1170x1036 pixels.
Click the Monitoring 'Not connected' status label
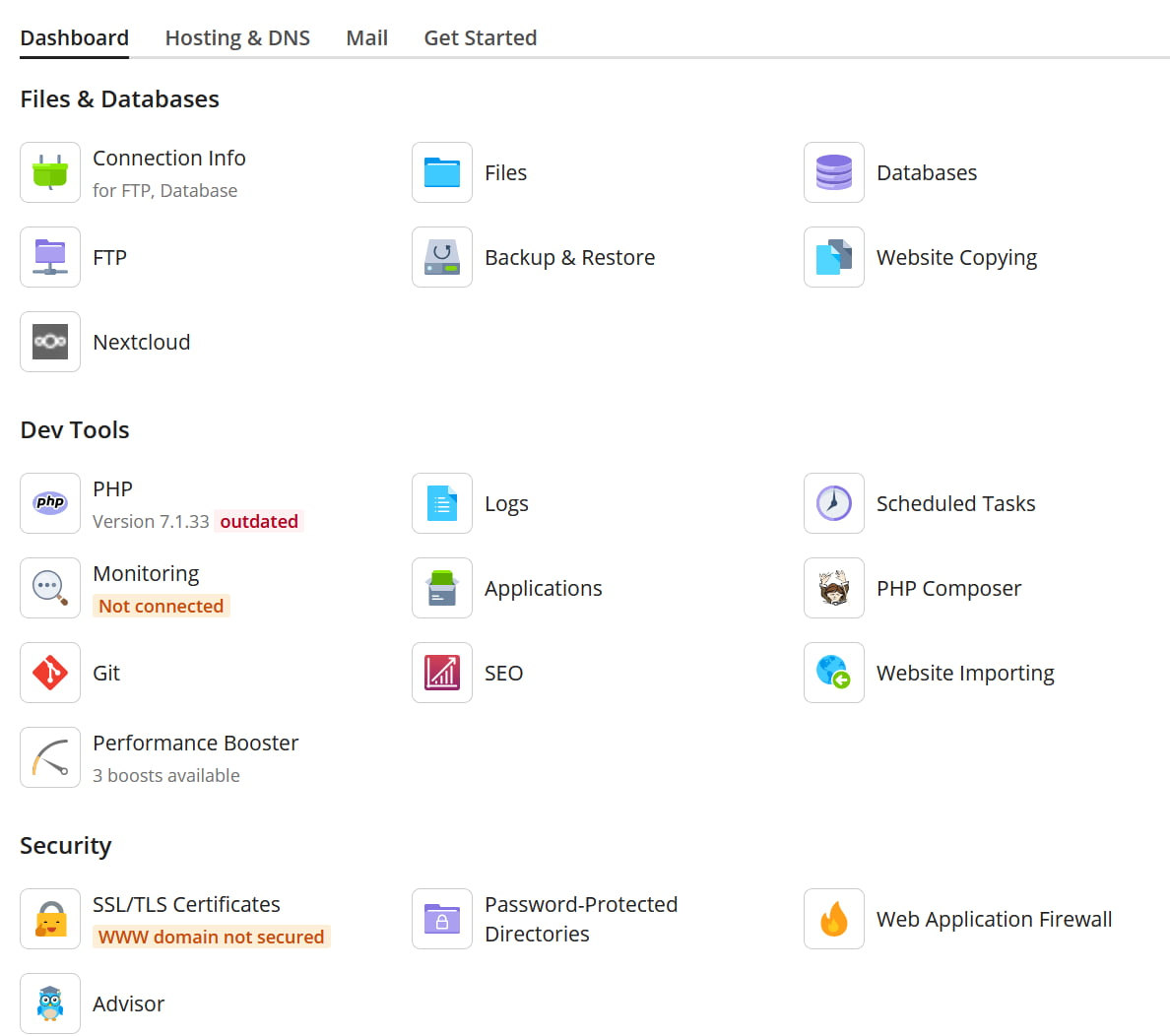coord(162,606)
